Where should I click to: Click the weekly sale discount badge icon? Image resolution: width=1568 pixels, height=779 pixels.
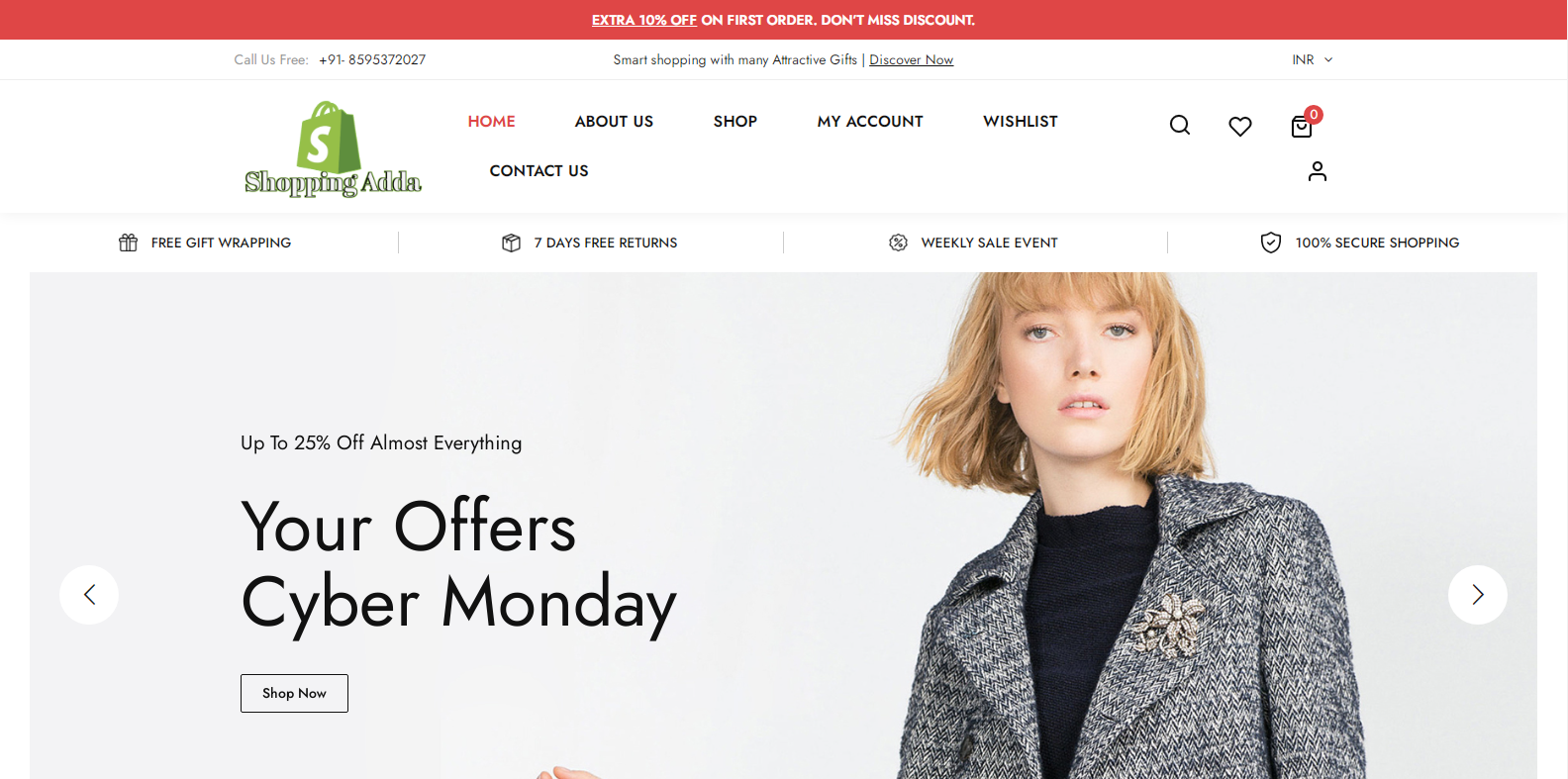pyautogui.click(x=898, y=243)
